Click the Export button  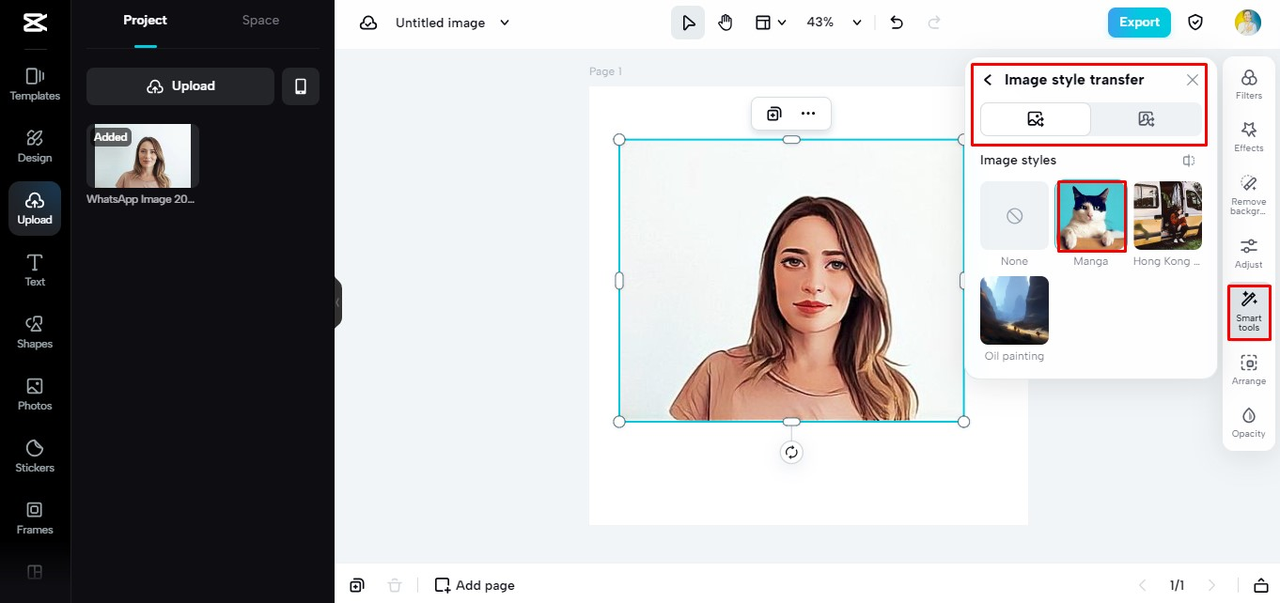1139,22
